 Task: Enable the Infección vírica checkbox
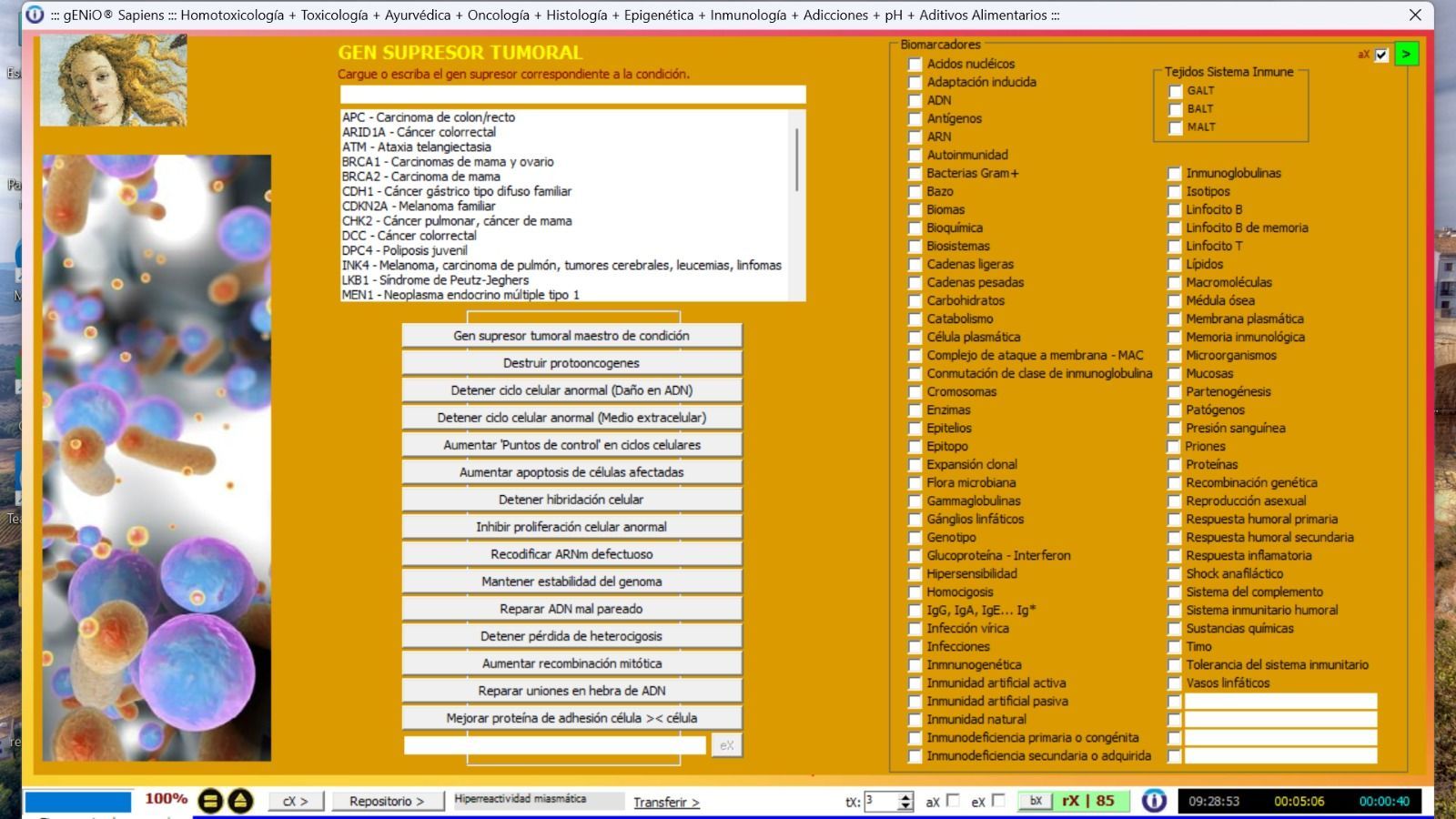click(x=915, y=628)
